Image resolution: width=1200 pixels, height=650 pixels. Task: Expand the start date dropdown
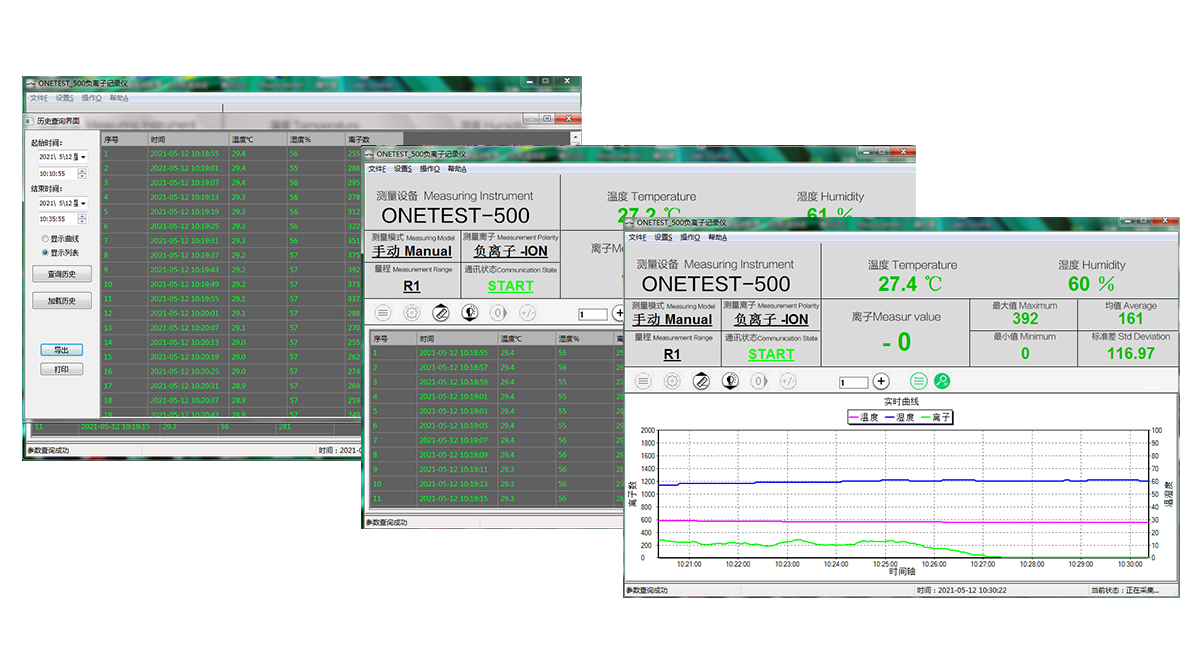coord(83,157)
